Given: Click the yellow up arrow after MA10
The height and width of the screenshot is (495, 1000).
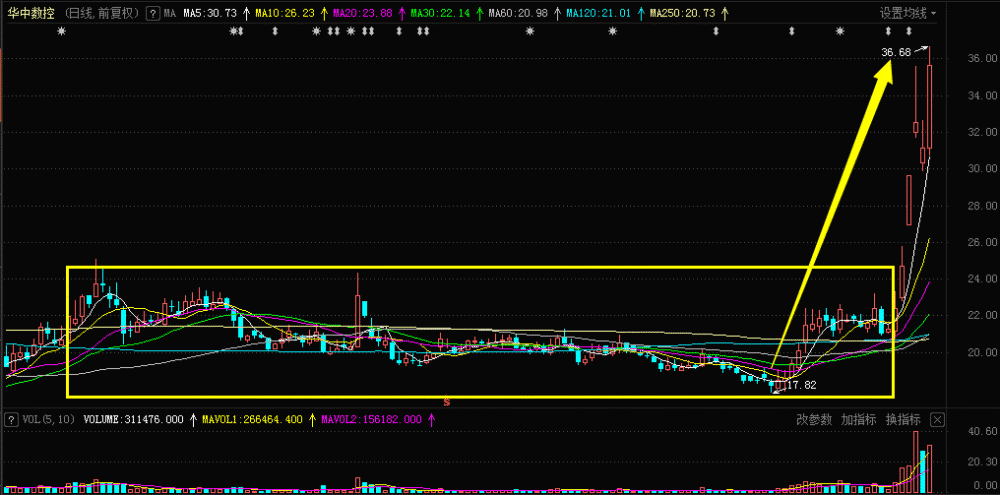Looking at the screenshot, I should (x=324, y=13).
